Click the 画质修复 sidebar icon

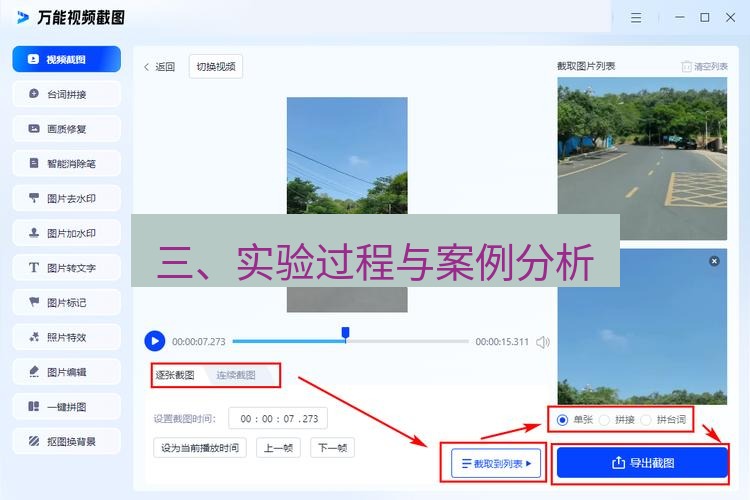(x=33, y=129)
